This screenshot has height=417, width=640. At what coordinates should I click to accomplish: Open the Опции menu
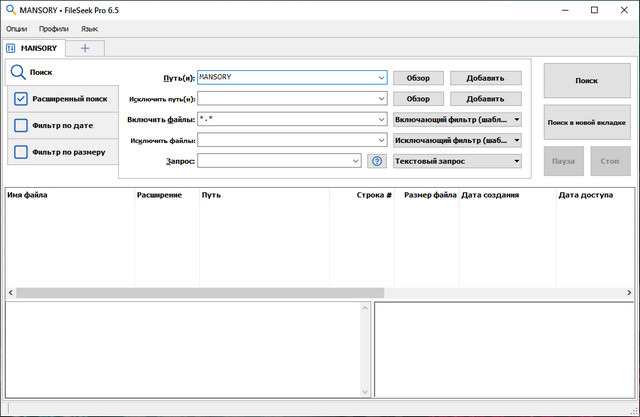16,29
